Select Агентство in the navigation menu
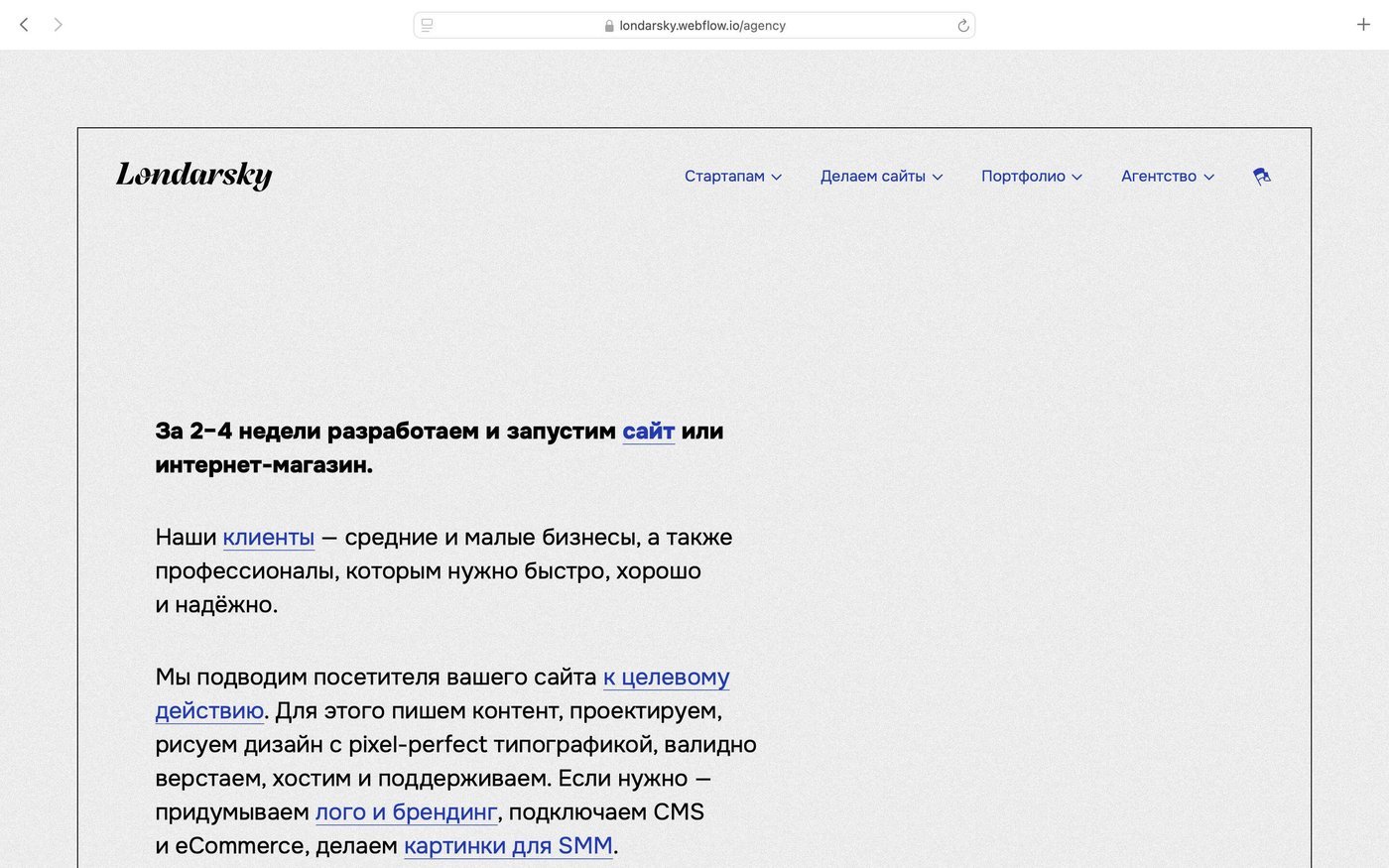The width and height of the screenshot is (1389, 868). coord(1159,176)
